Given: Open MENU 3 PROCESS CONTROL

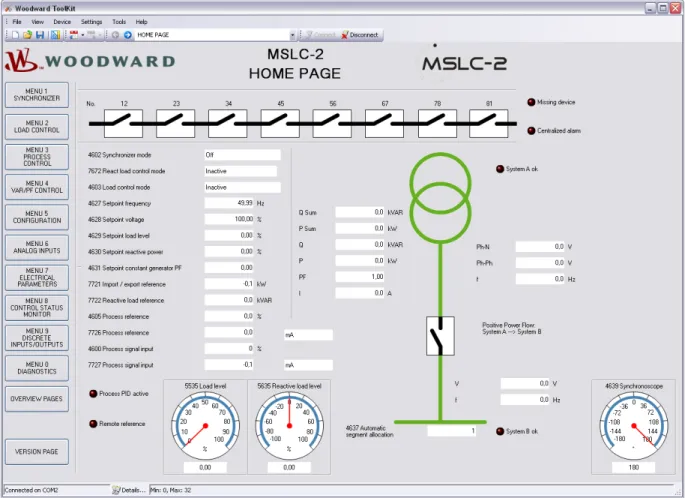Looking at the screenshot, I should click(37, 157).
